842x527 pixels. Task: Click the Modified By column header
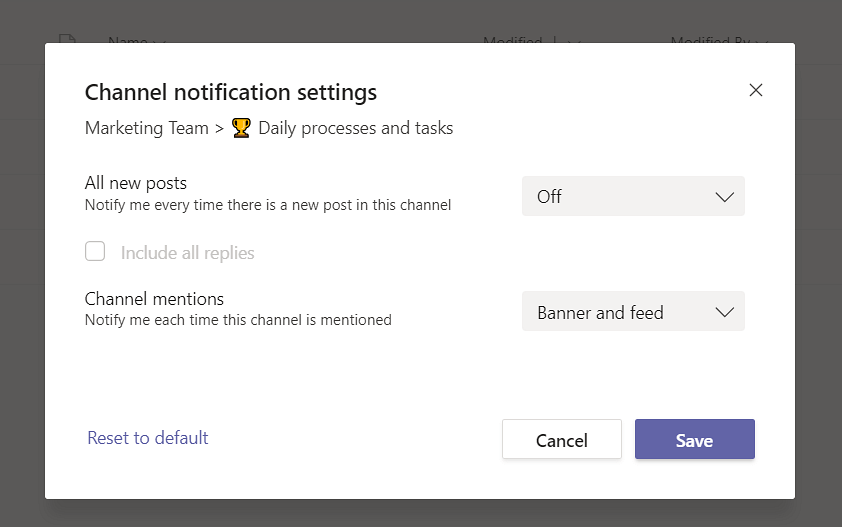(x=710, y=41)
